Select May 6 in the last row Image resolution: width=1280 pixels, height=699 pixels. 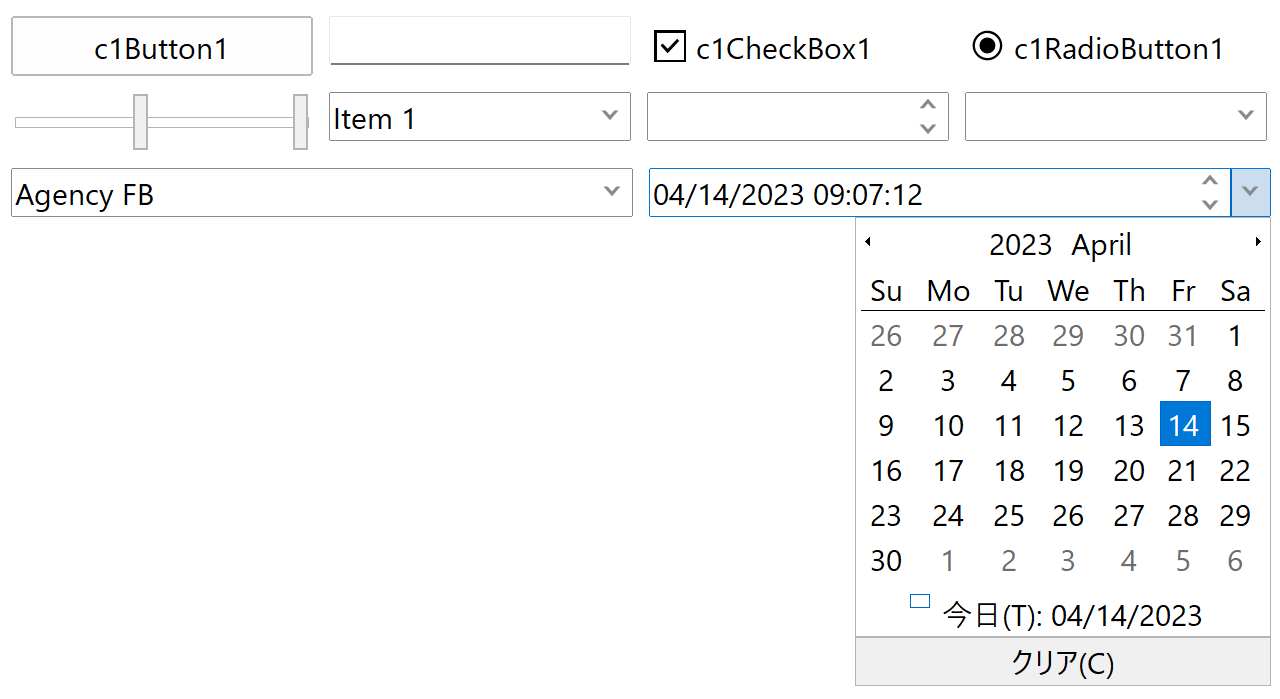[x=1235, y=561]
